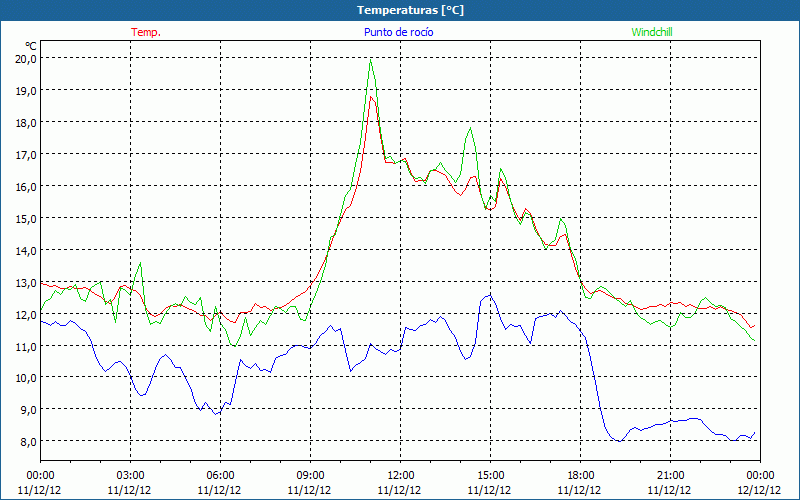Click the 18:00 time axis label
This screenshot has width=800, height=500.
pyautogui.click(x=580, y=476)
